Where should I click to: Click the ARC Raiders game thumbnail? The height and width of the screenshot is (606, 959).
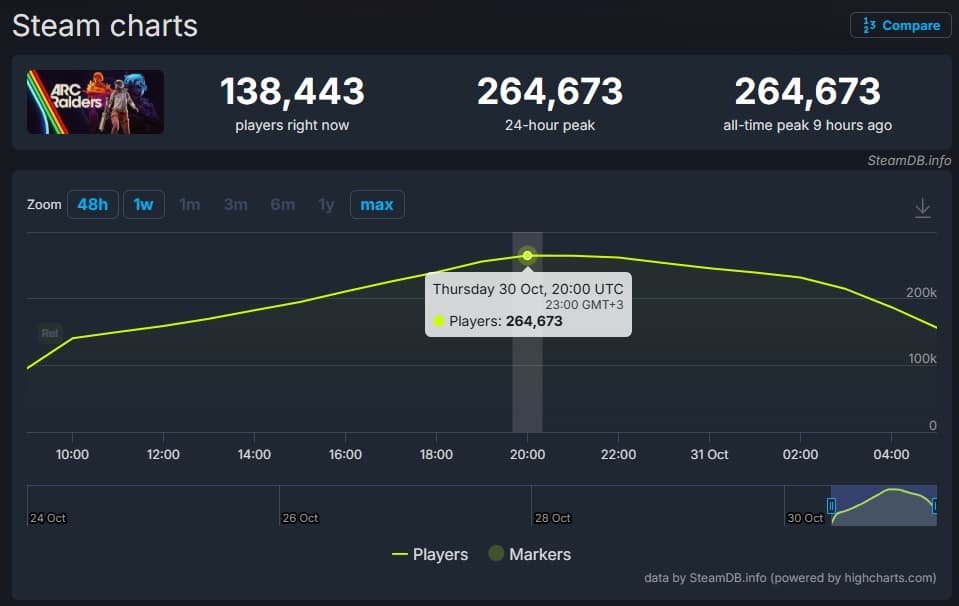pyautogui.click(x=95, y=102)
